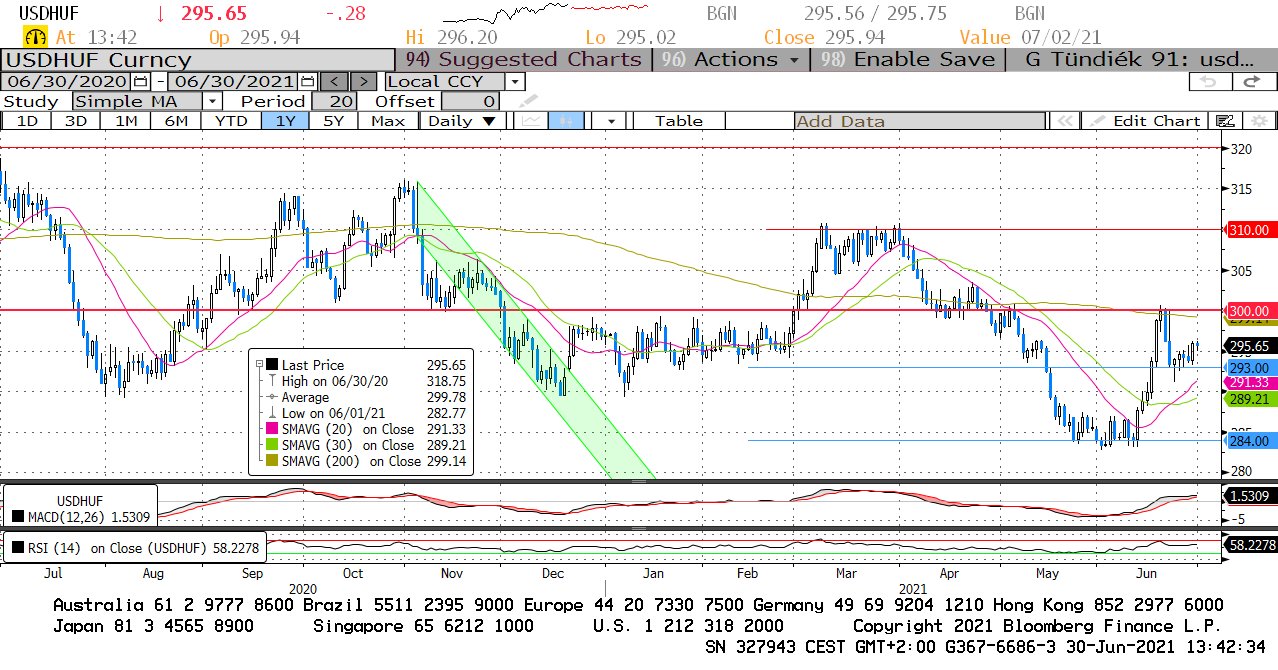The width and height of the screenshot is (1278, 670).
Task: Open the Local CCY currency dropdown arrow
Action: point(515,82)
